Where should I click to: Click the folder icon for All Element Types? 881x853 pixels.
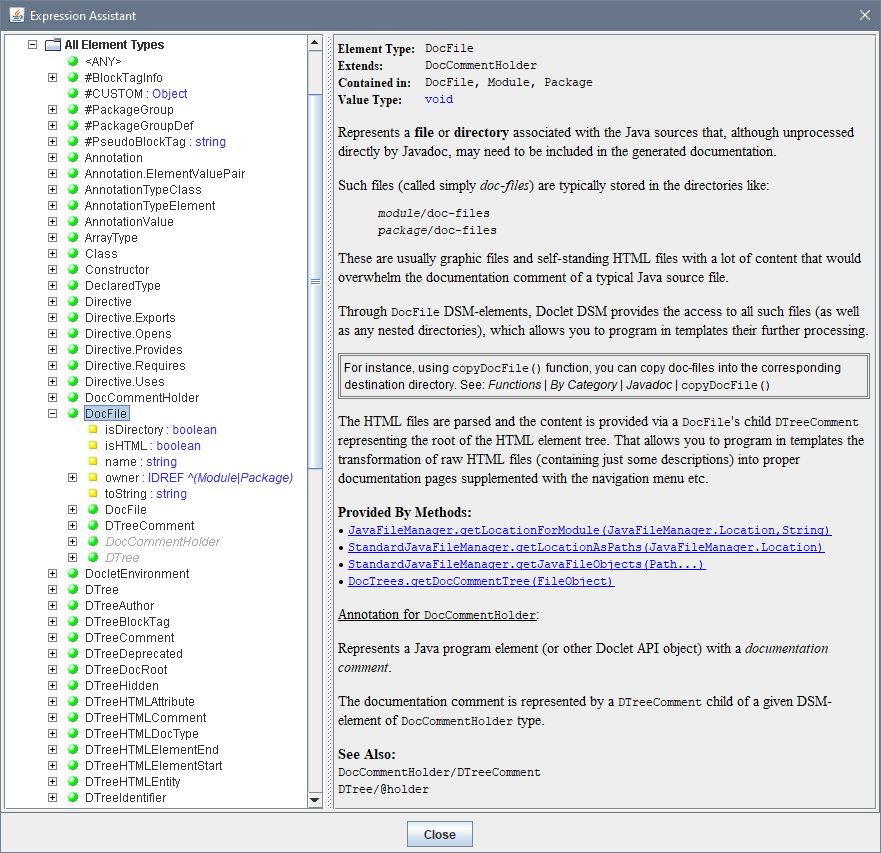click(x=53, y=45)
